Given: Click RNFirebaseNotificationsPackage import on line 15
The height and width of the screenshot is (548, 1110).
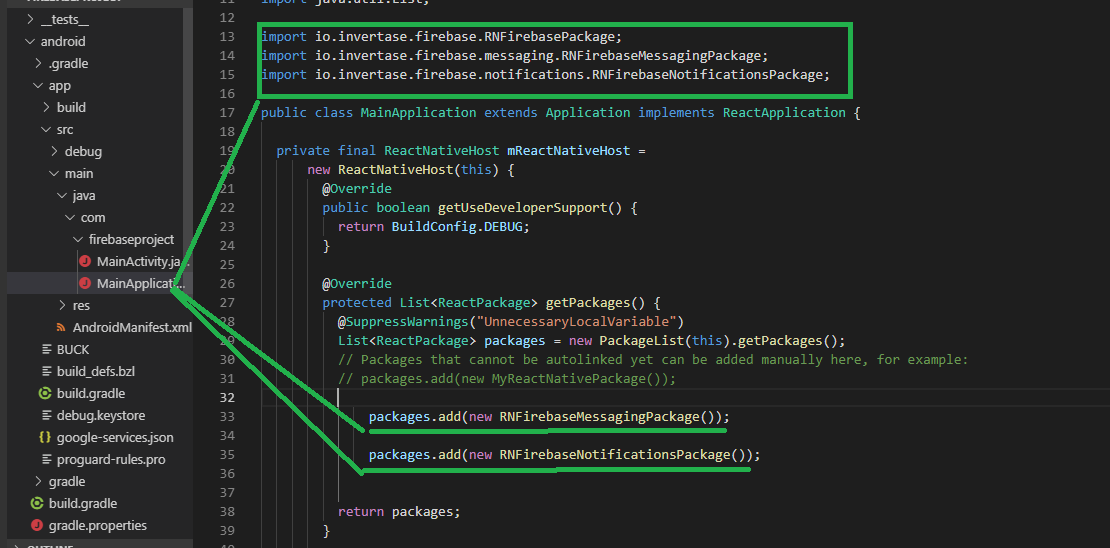Looking at the screenshot, I should click(707, 74).
